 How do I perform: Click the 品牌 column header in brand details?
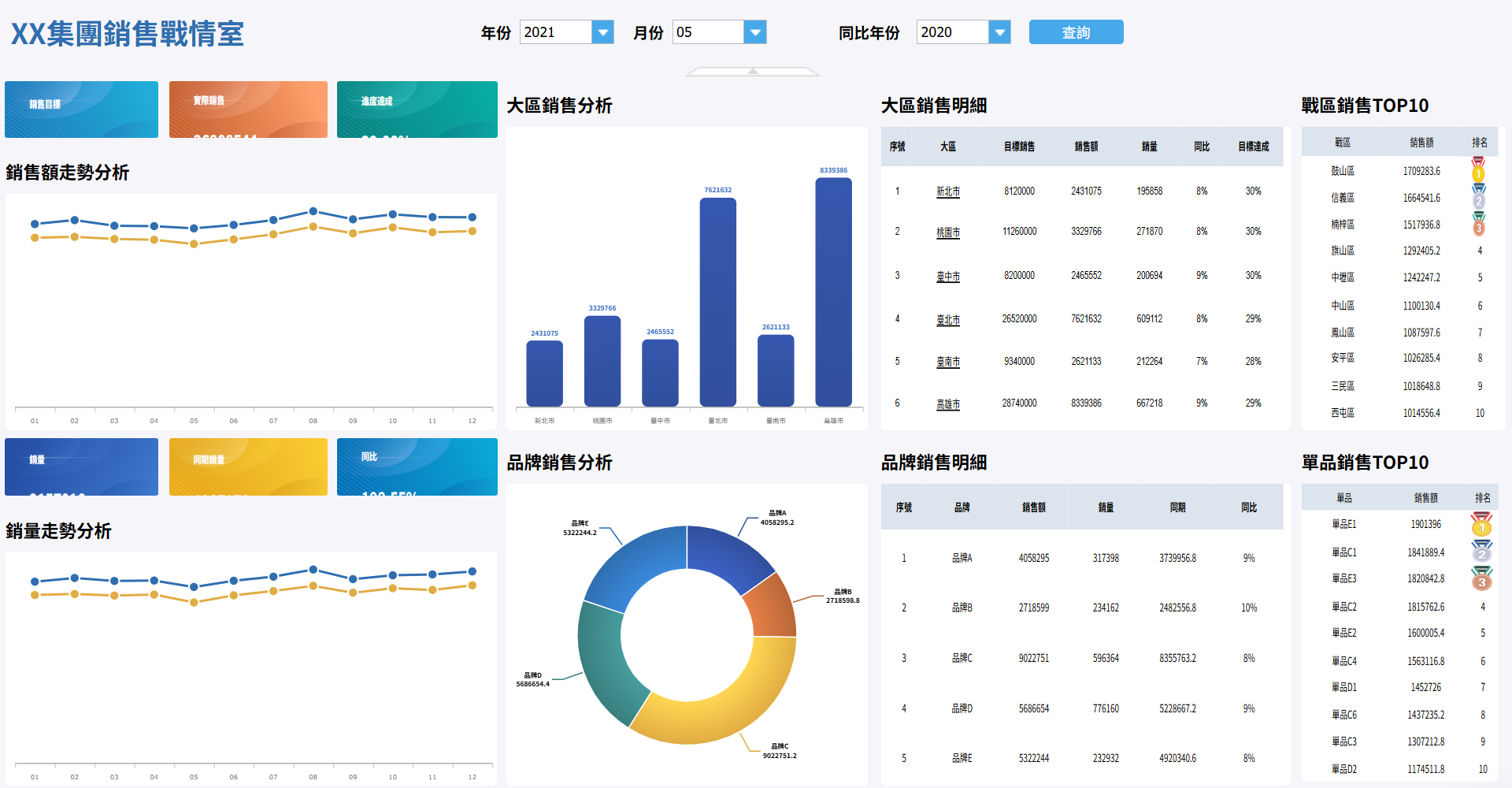click(962, 507)
